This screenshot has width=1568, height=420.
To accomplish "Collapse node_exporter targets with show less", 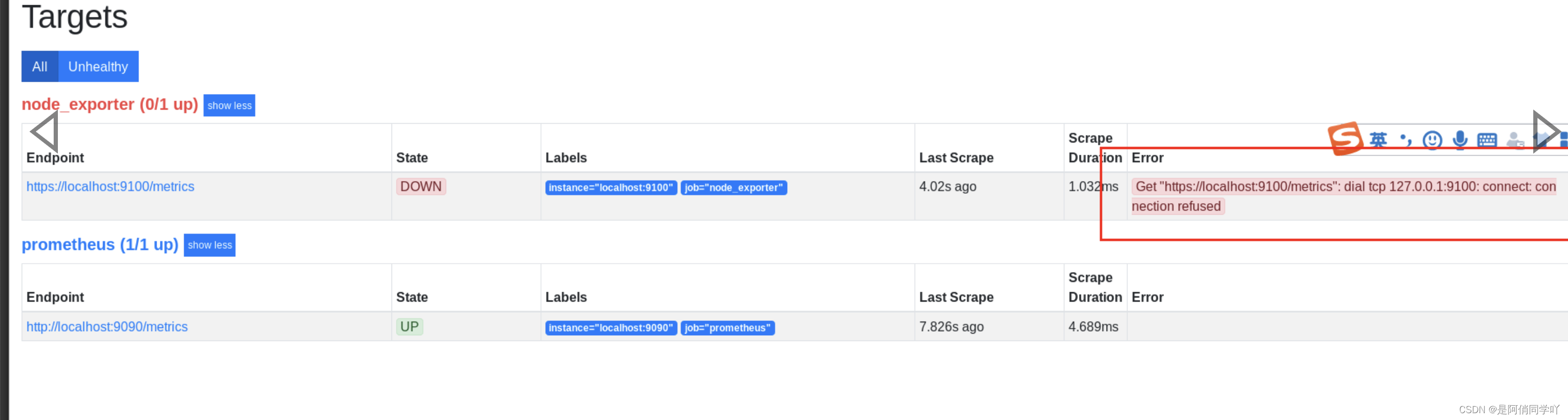I will pyautogui.click(x=229, y=105).
